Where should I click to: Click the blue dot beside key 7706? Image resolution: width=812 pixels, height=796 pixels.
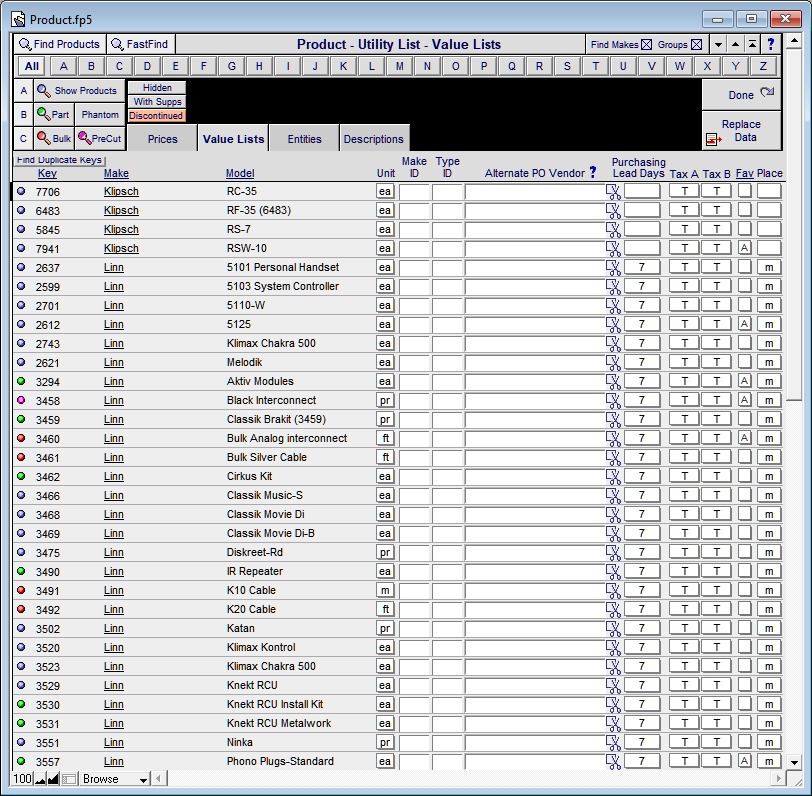click(21, 191)
